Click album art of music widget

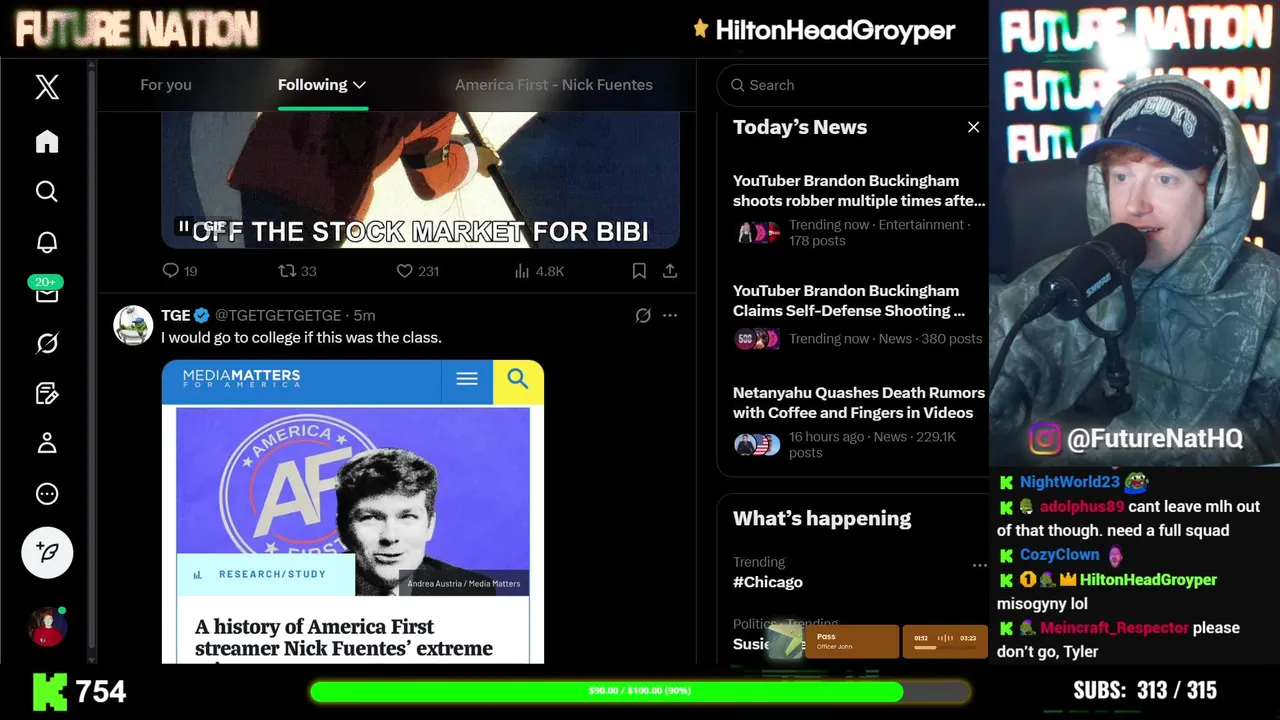[x=787, y=641]
